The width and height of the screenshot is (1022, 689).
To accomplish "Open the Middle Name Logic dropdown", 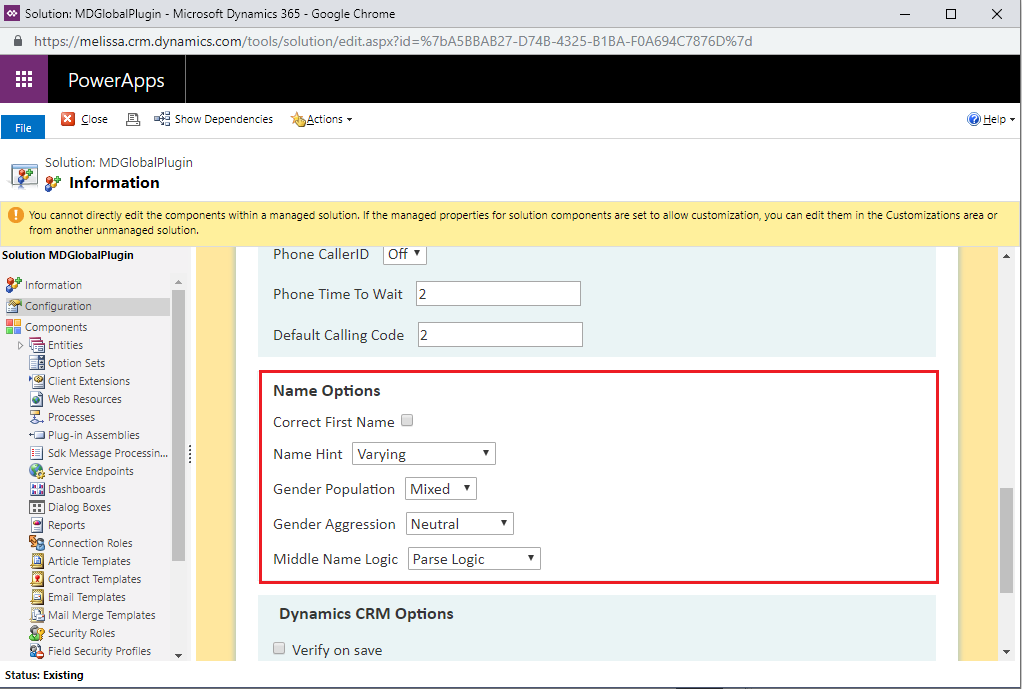I will [x=474, y=559].
